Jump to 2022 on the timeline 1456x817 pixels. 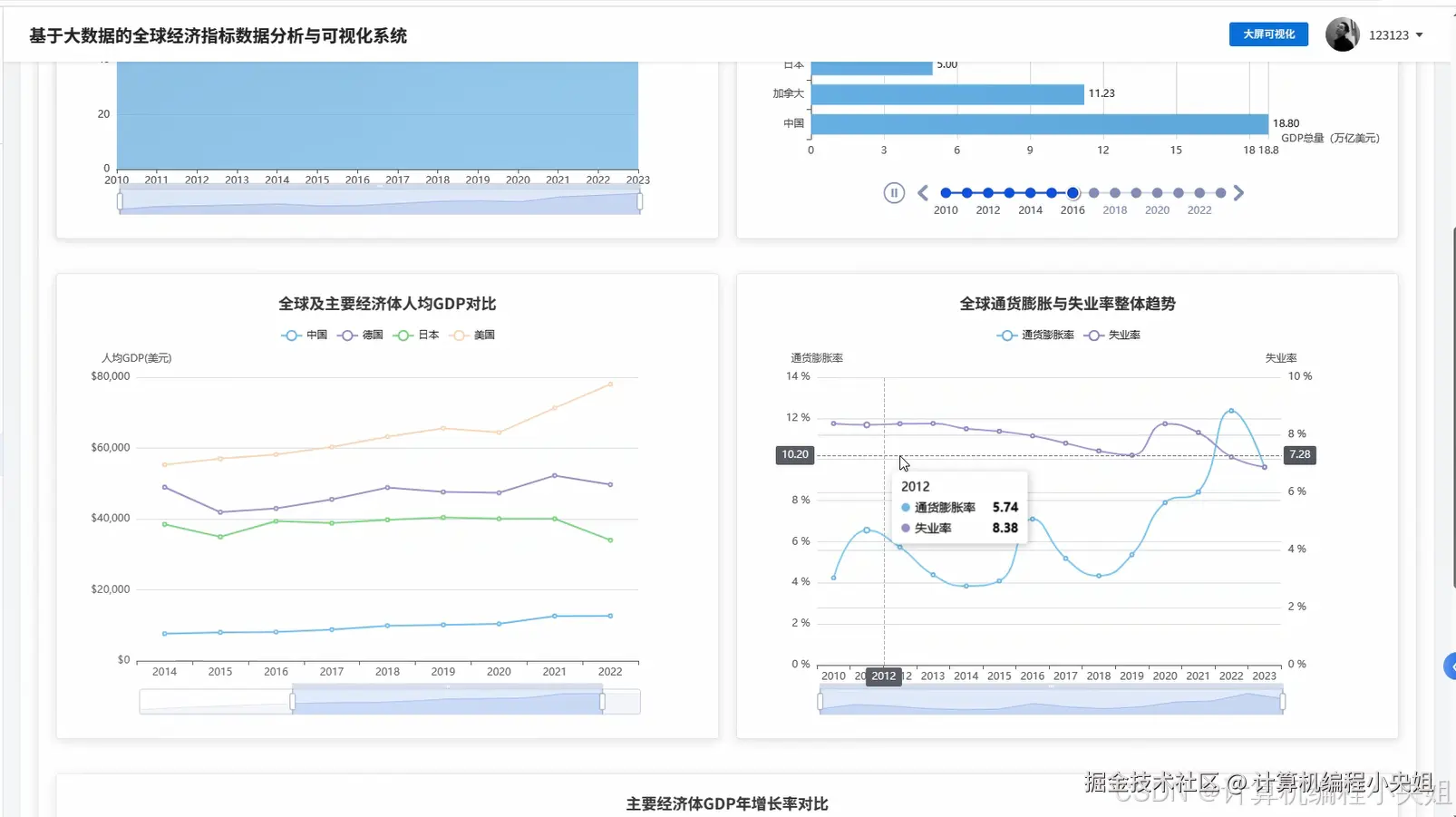tap(1199, 193)
